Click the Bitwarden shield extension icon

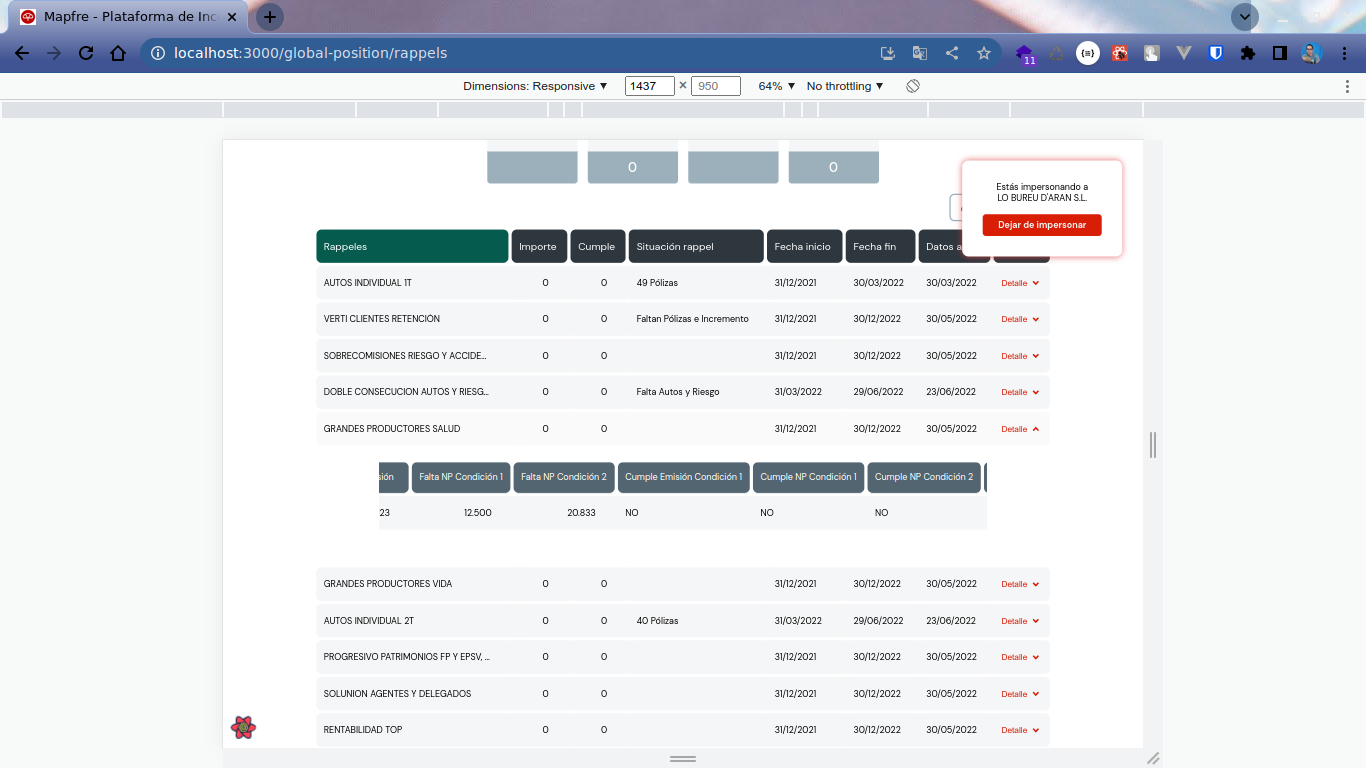pyautogui.click(x=1216, y=53)
